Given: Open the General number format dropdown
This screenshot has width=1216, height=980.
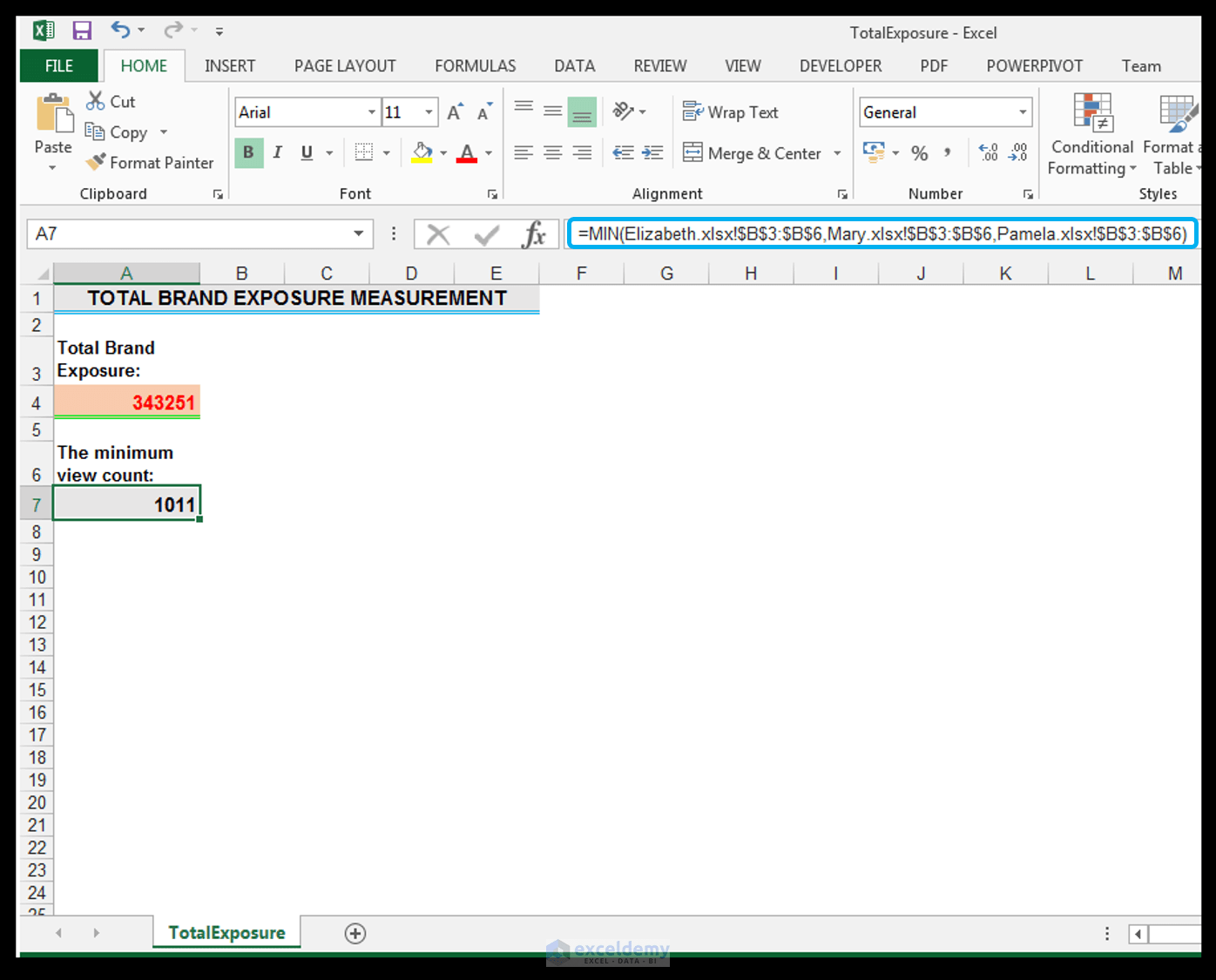Looking at the screenshot, I should click(1023, 112).
